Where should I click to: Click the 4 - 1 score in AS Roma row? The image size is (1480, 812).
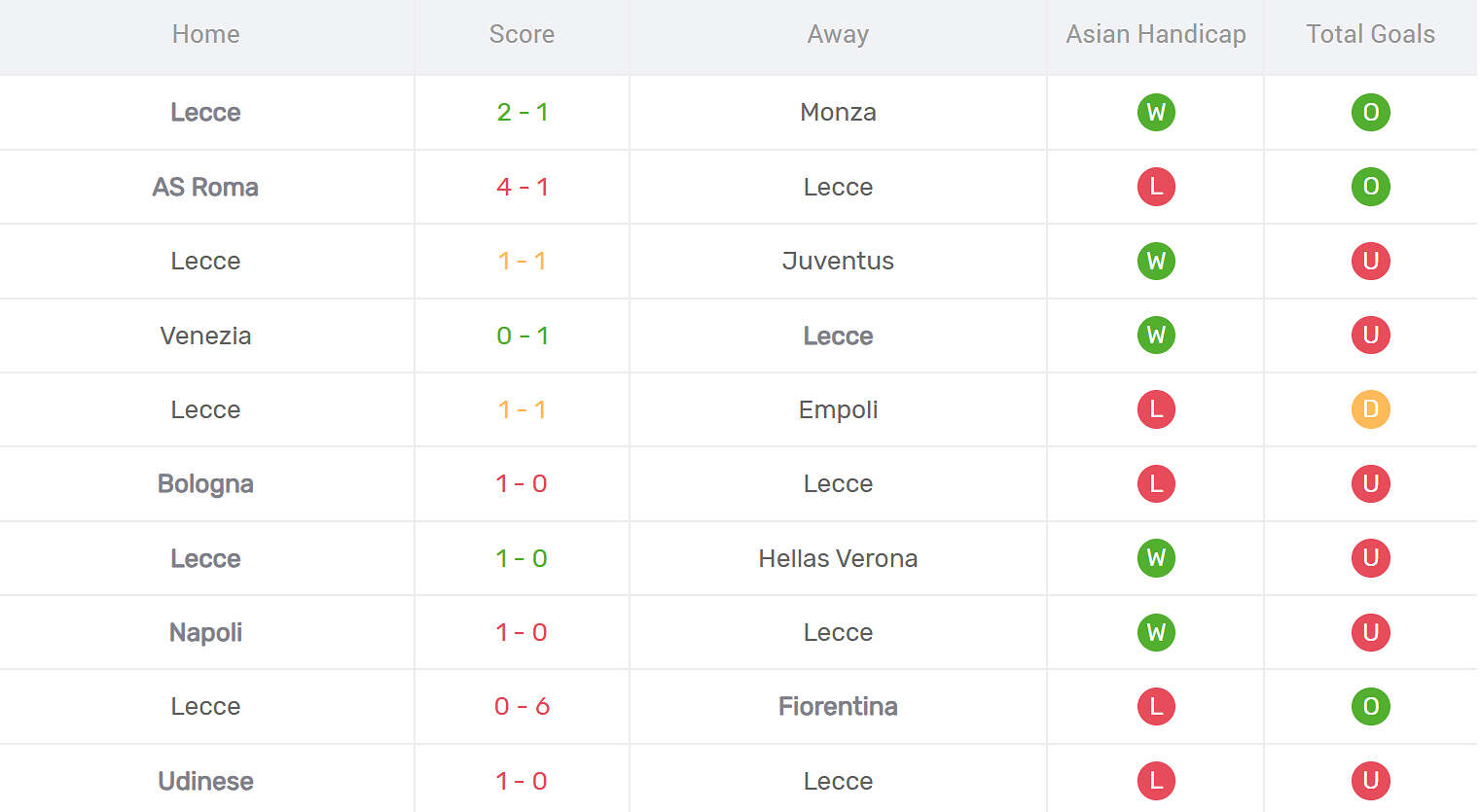[x=522, y=187]
